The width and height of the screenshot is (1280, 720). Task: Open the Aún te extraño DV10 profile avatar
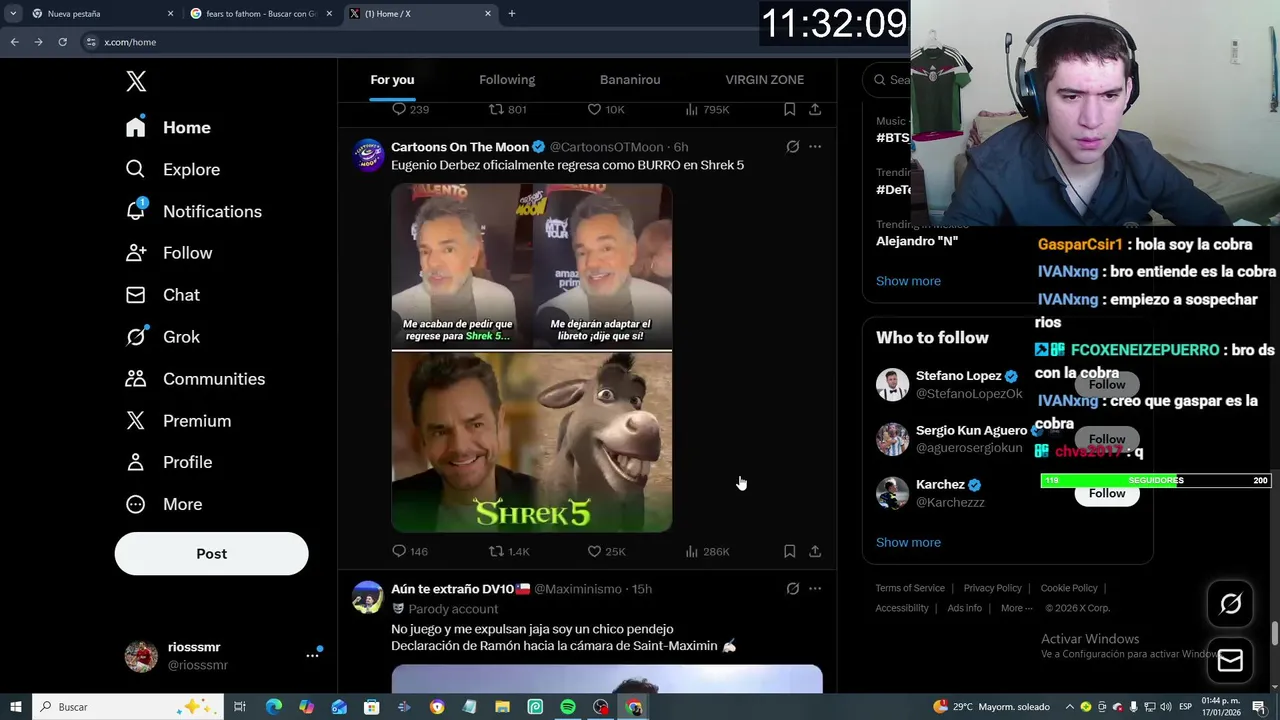pyautogui.click(x=368, y=597)
